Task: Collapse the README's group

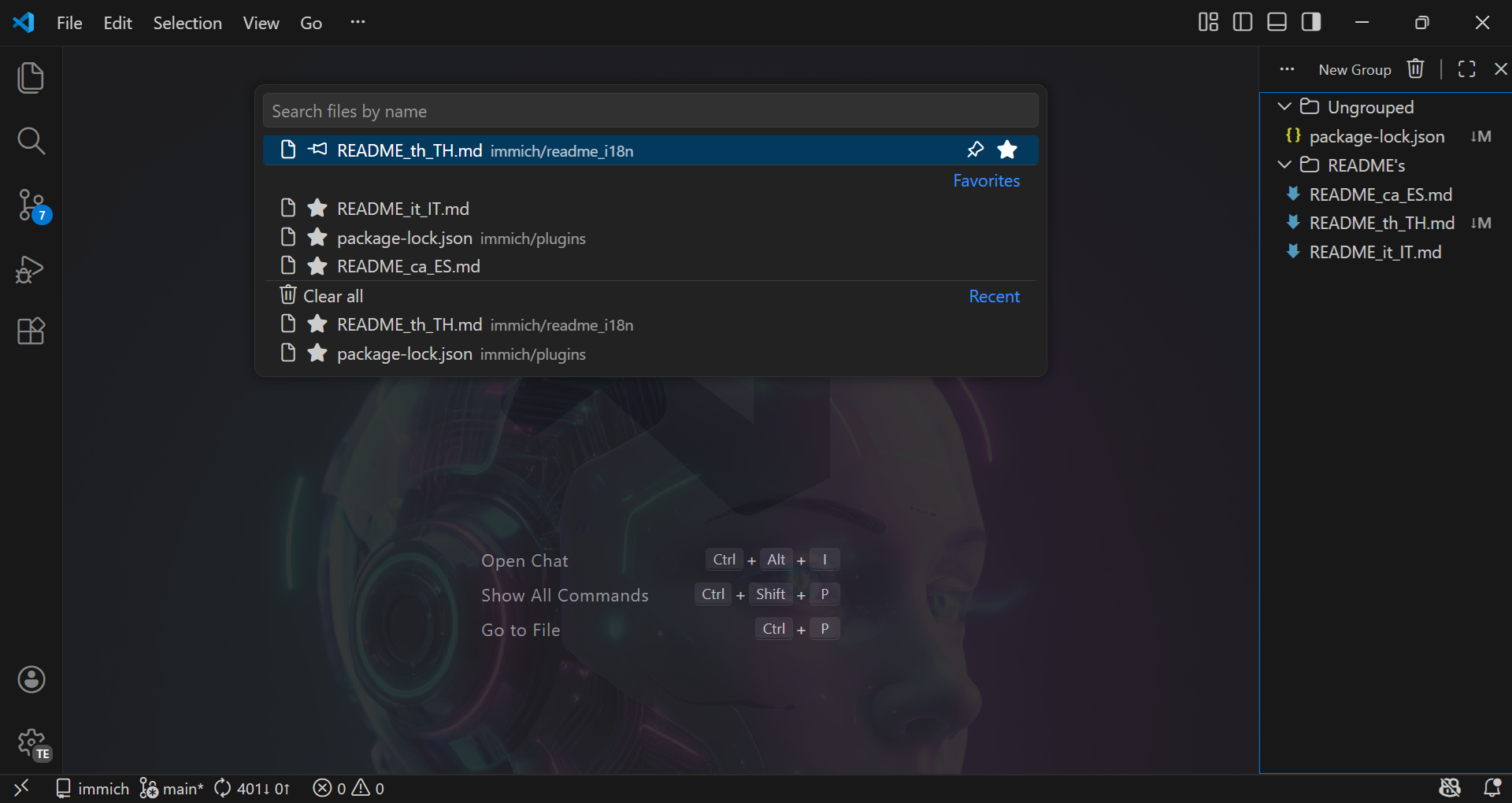Action: (x=1284, y=165)
